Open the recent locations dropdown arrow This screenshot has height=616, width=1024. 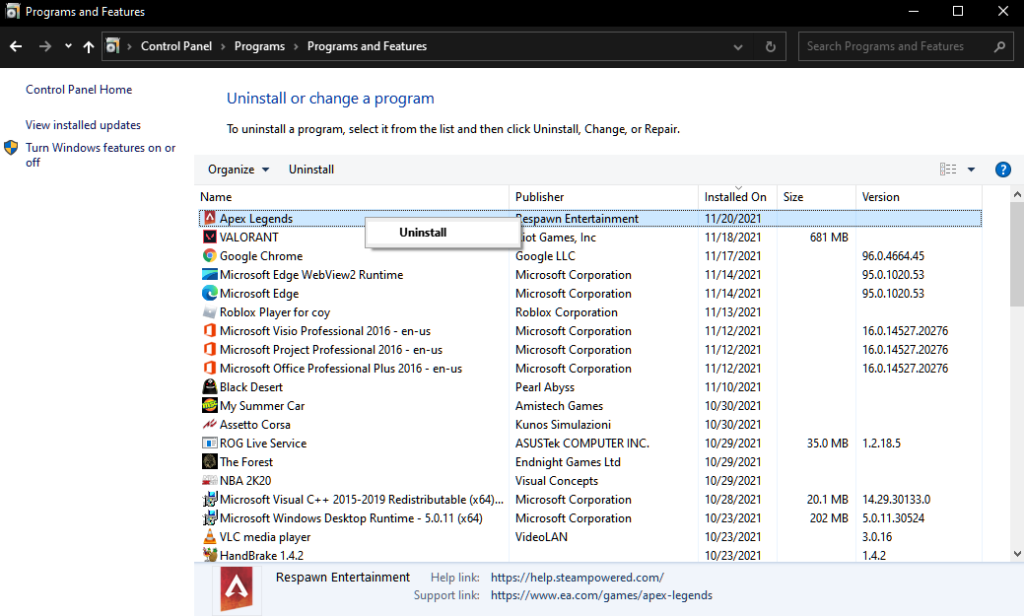(x=68, y=46)
